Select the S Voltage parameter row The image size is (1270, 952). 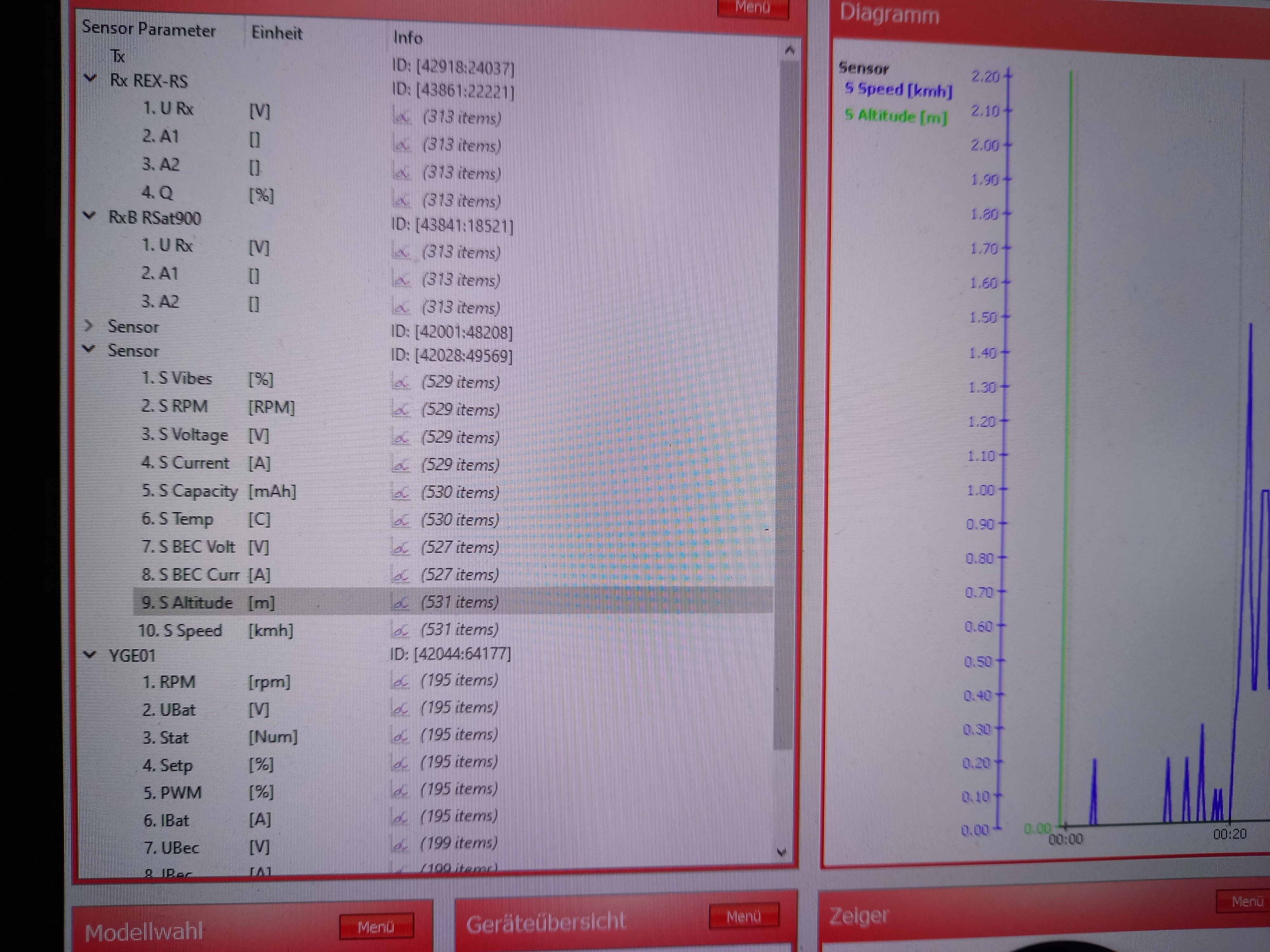point(184,435)
